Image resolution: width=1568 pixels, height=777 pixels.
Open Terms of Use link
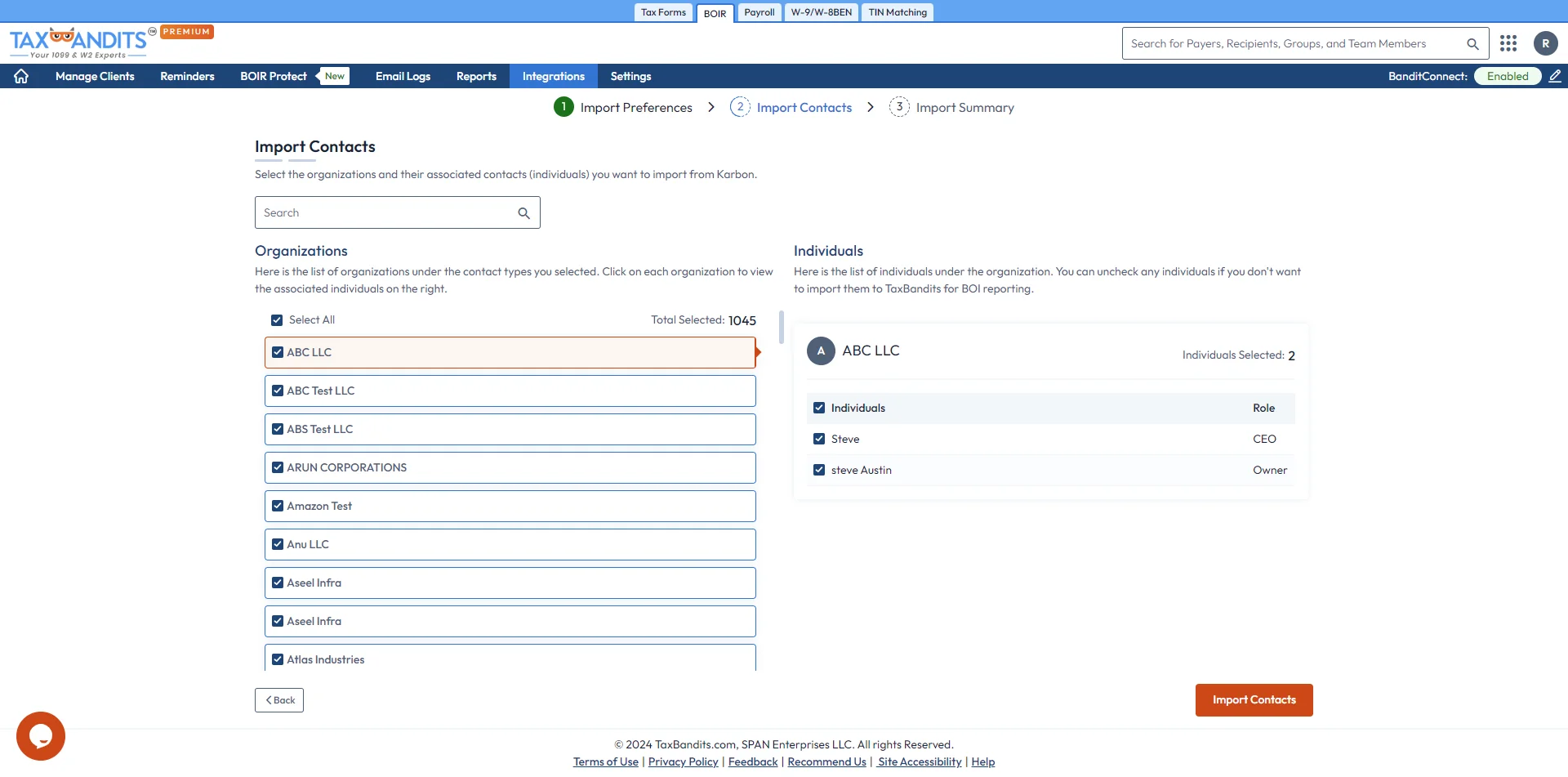pos(606,761)
